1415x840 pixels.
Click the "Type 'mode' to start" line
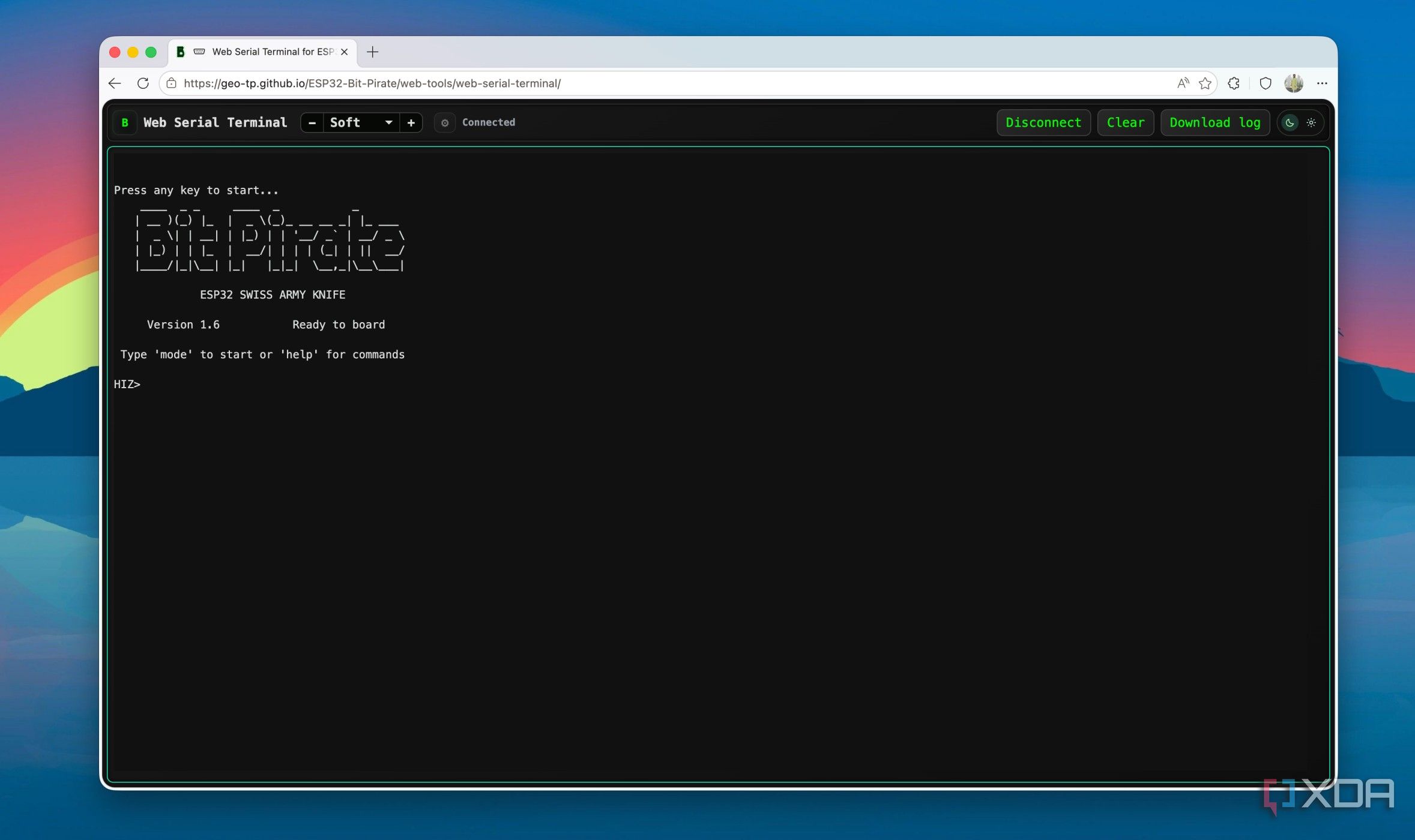(262, 355)
